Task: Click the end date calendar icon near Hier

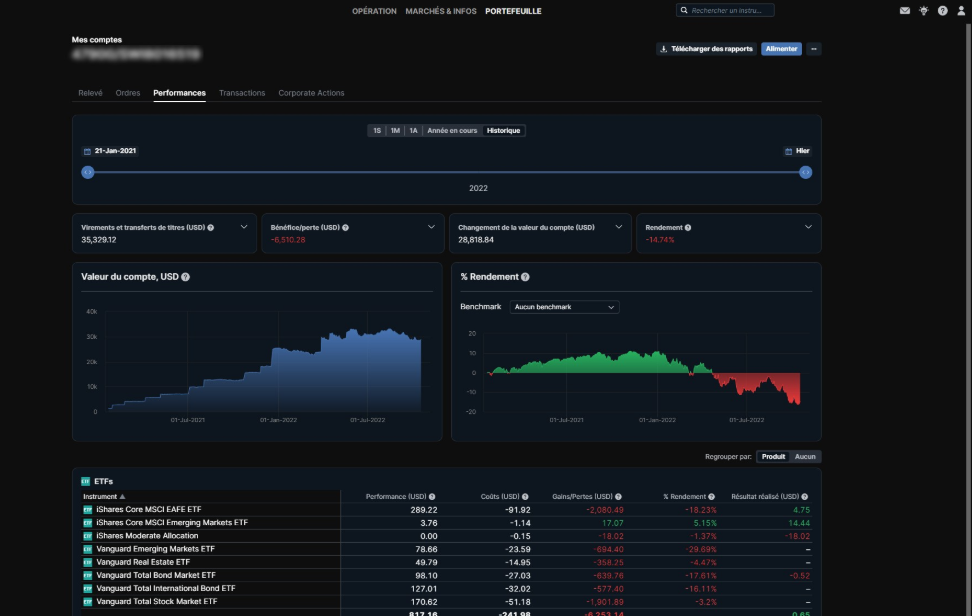Action: [788, 151]
